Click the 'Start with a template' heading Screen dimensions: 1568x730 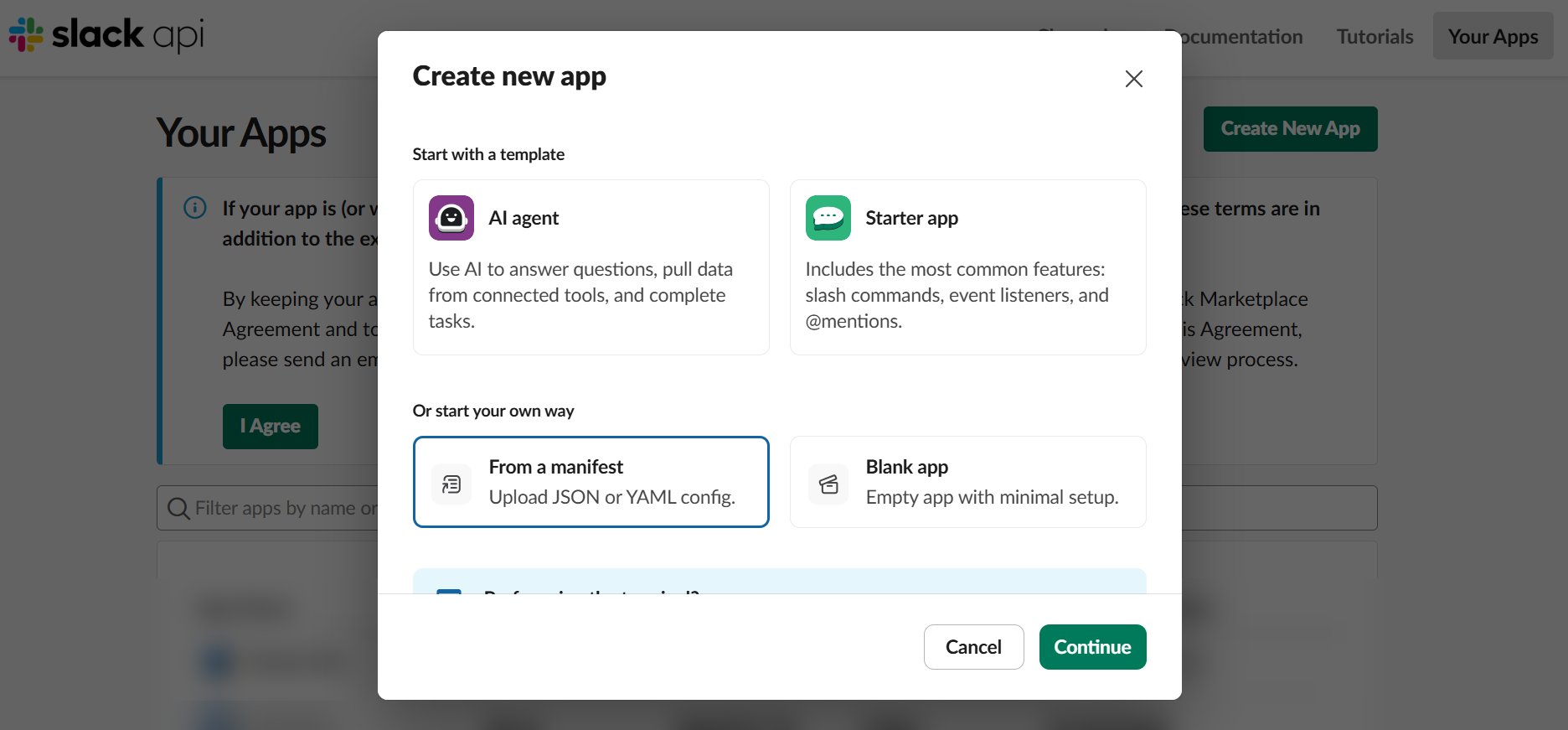coord(488,154)
